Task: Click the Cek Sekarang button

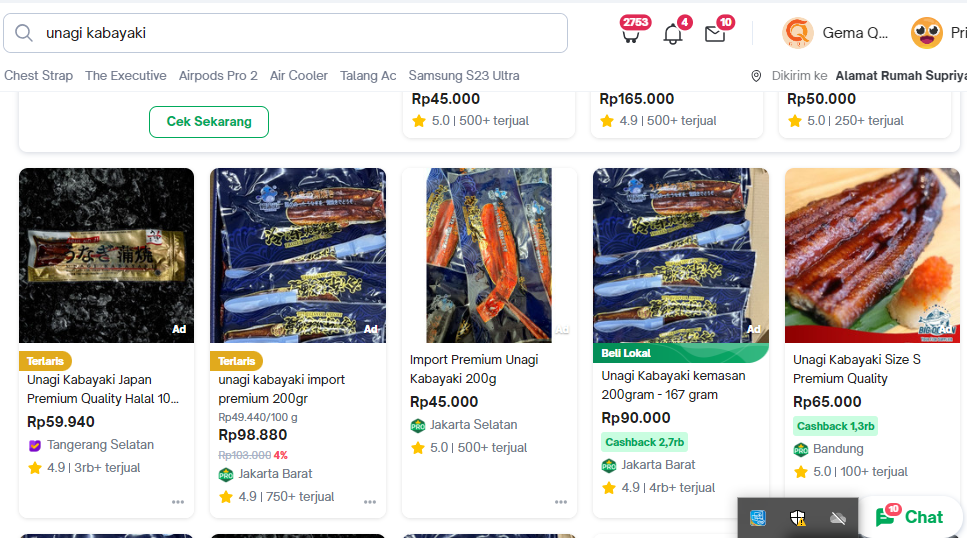Action: point(209,121)
